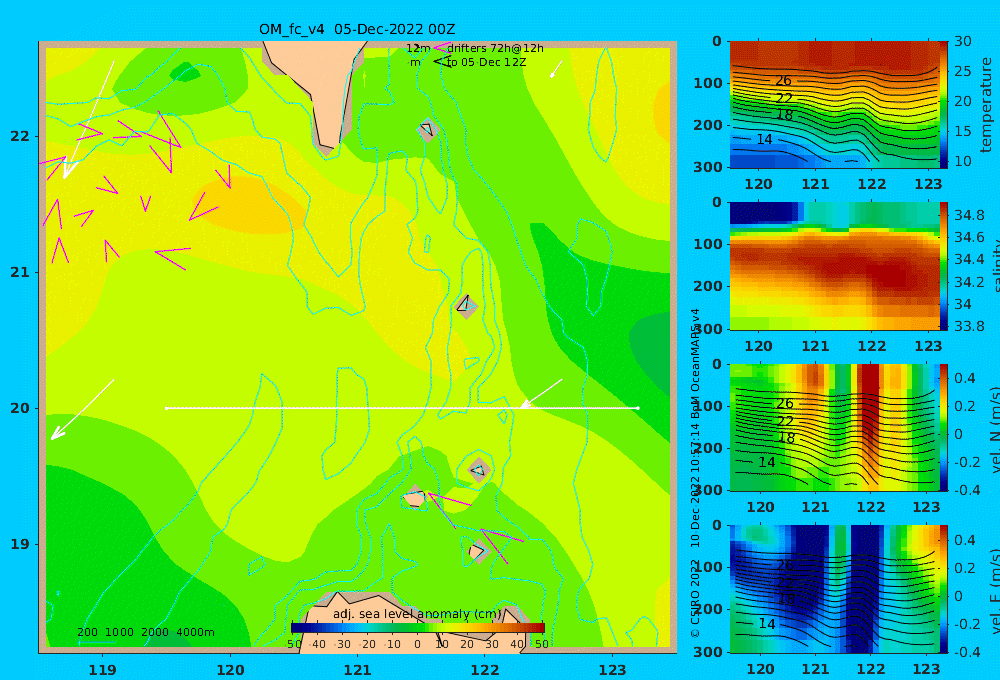
Task: Click the 'temperature' axis label
Action: pos(987,105)
